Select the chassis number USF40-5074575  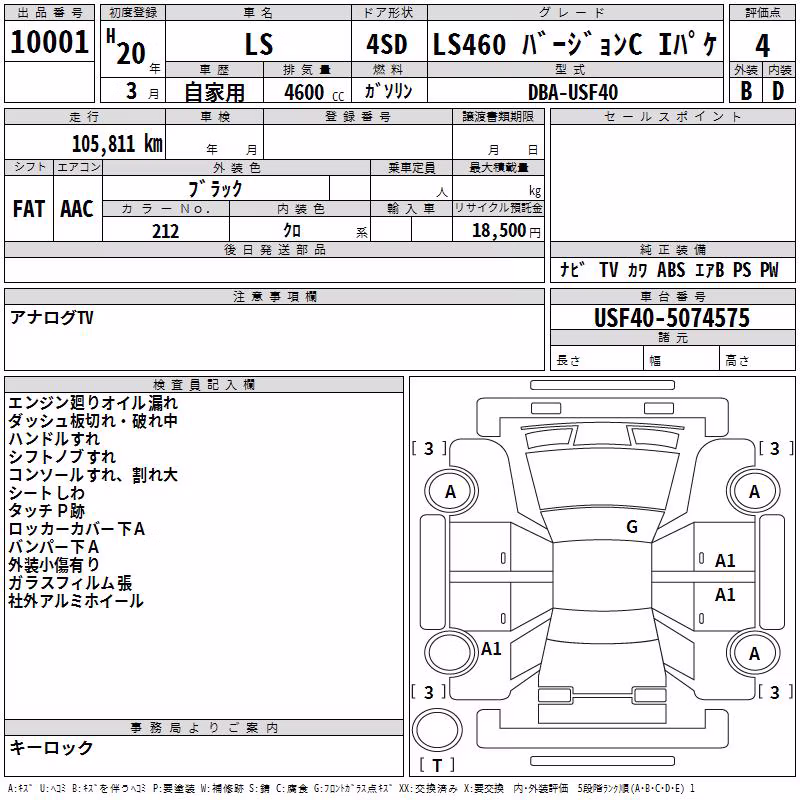click(x=672, y=317)
